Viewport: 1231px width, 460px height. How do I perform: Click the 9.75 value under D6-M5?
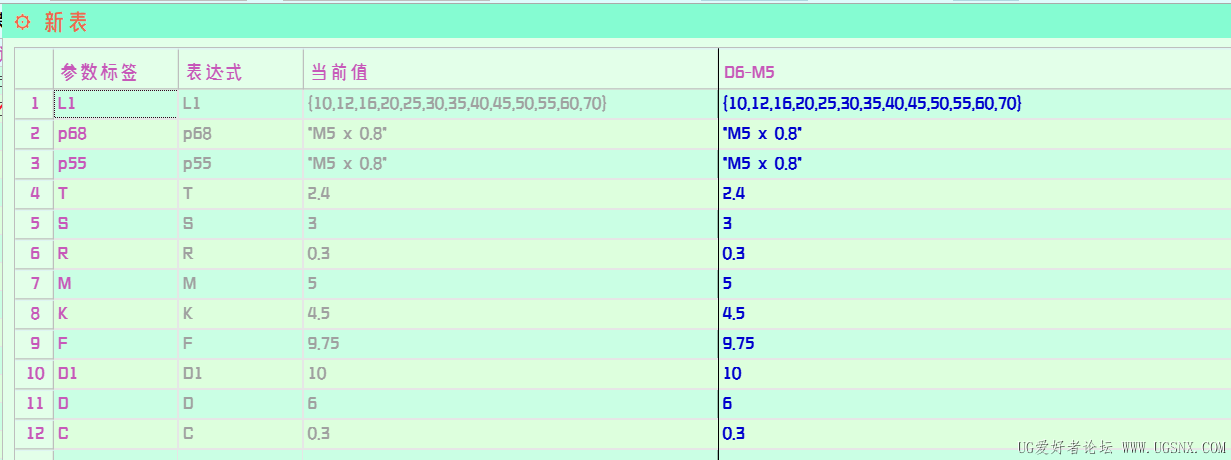coord(975,344)
